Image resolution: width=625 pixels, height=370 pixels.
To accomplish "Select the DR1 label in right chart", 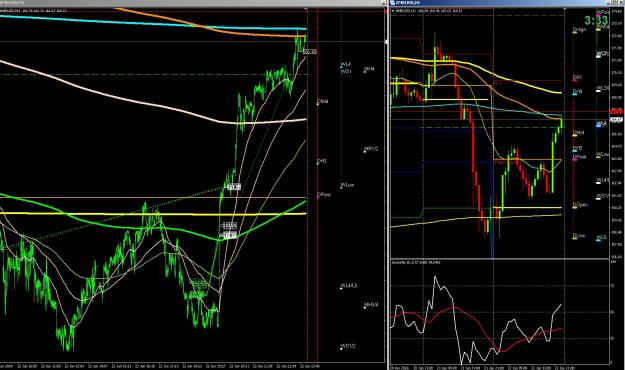I will click(x=577, y=77).
